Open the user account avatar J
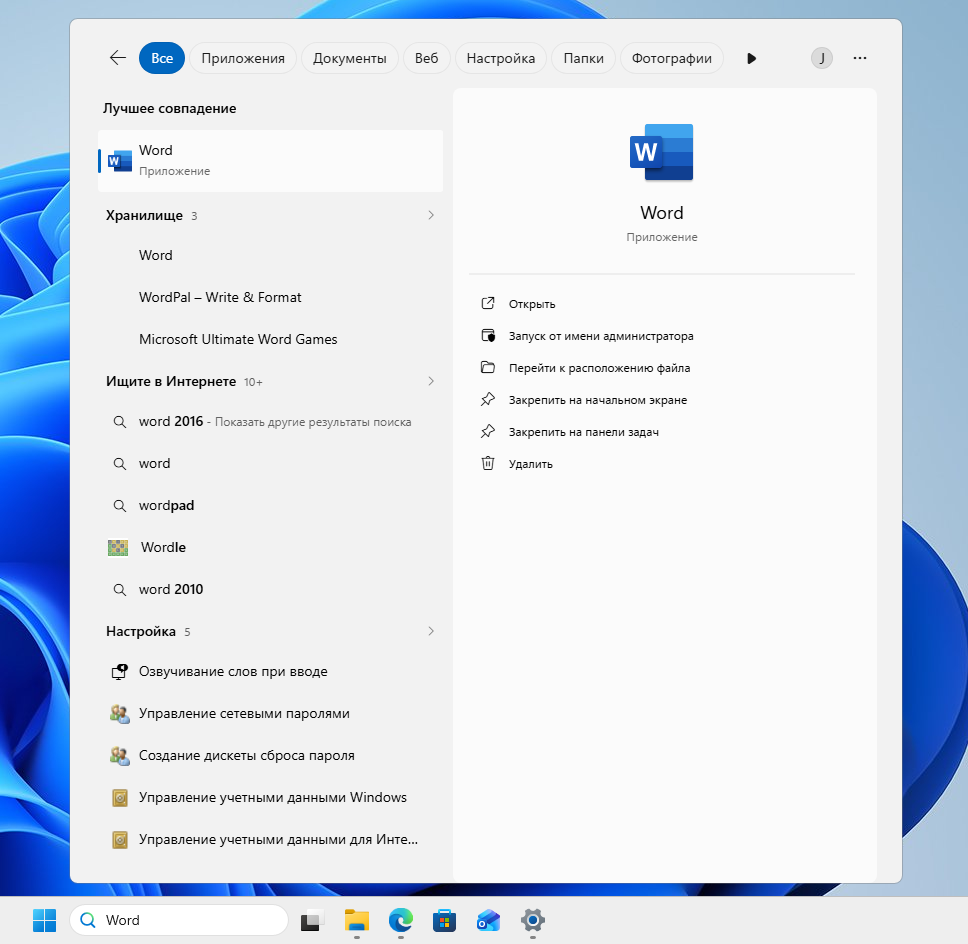The image size is (968, 944). point(821,58)
